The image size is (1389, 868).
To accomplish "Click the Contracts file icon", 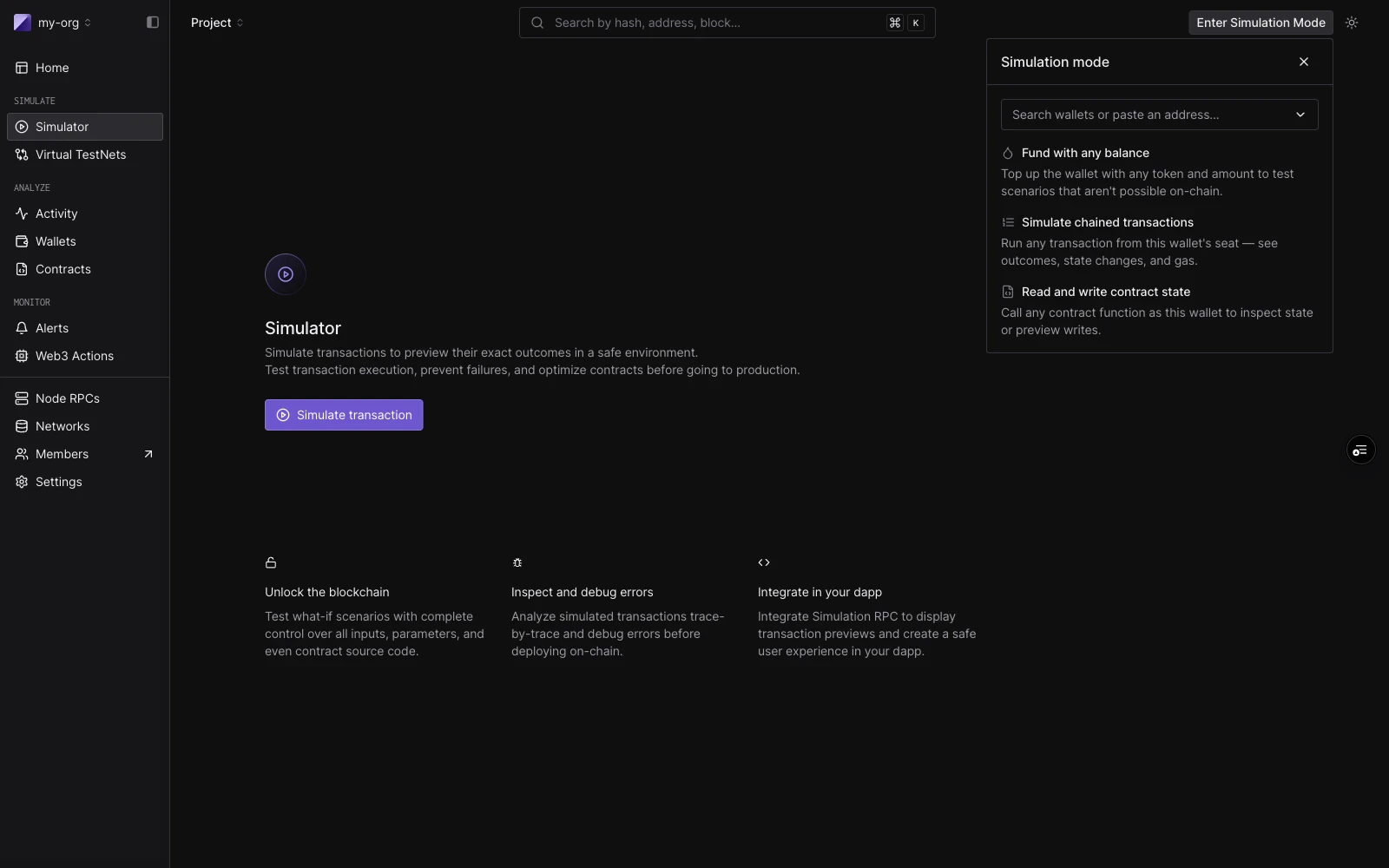I will (x=22, y=269).
